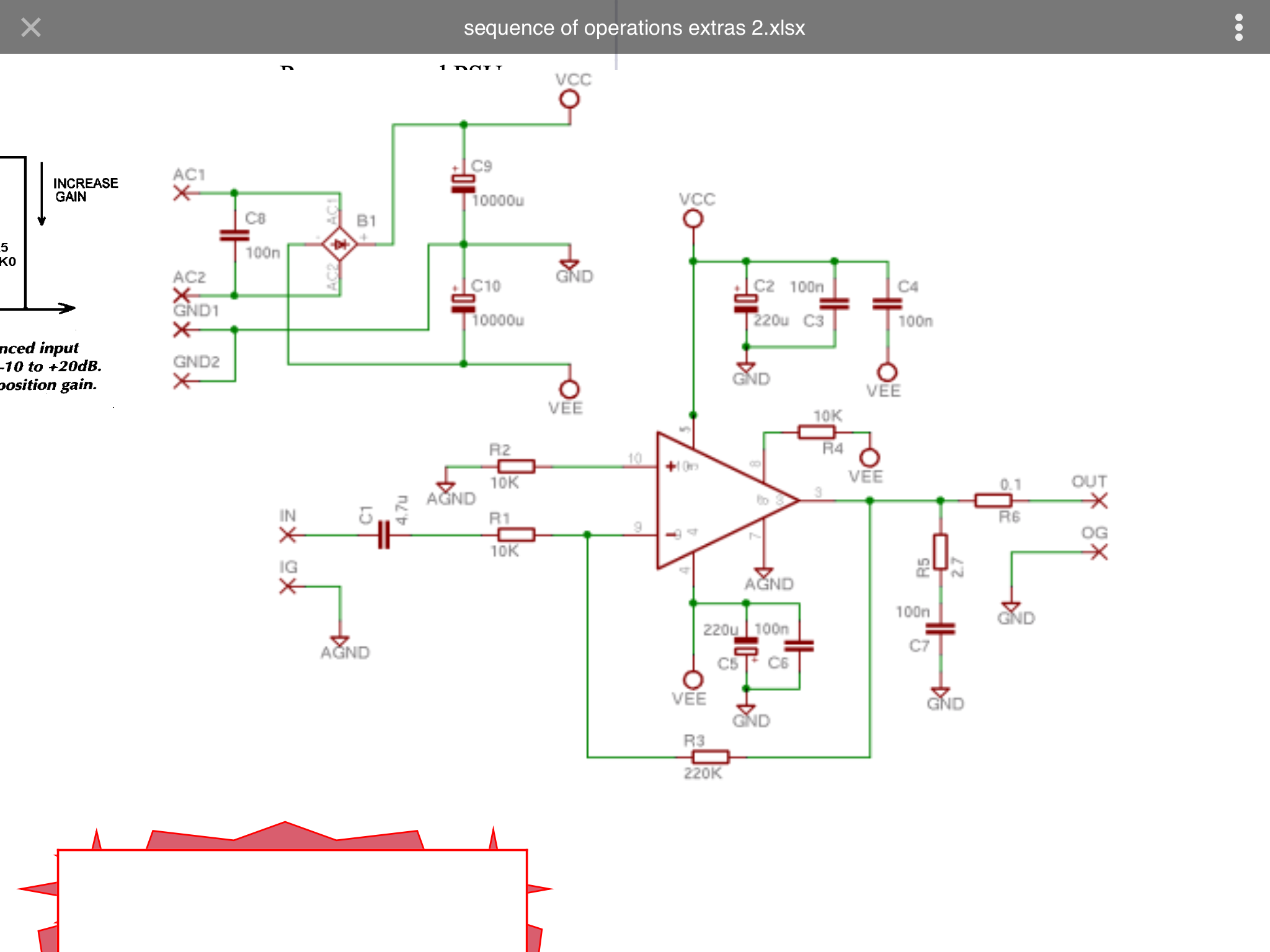Select the C10 10000u capacitor symbol
The height and width of the screenshot is (952, 1270).
pyautogui.click(x=463, y=303)
